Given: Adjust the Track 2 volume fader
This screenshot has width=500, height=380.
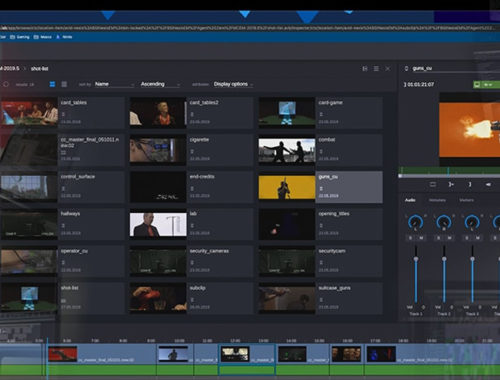Looking at the screenshot, I should pyautogui.click(x=444, y=259).
